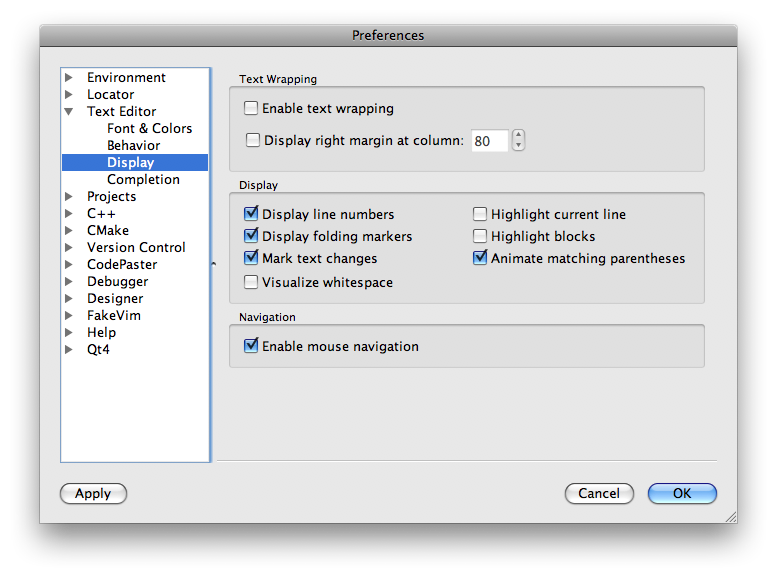This screenshot has height=578, width=777.
Task: Enable text wrapping checkbox
Action: 252,108
